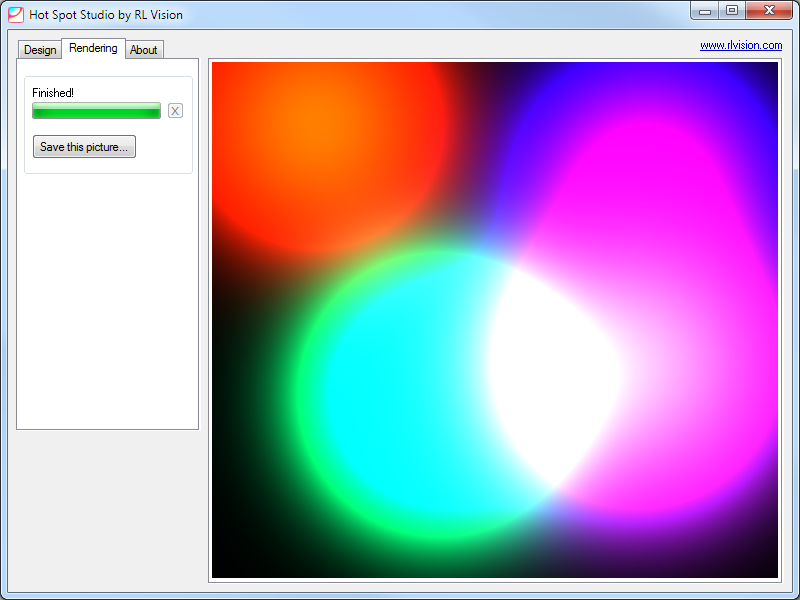Click the green rendering progress bar
800x600 pixels.
(x=96, y=111)
